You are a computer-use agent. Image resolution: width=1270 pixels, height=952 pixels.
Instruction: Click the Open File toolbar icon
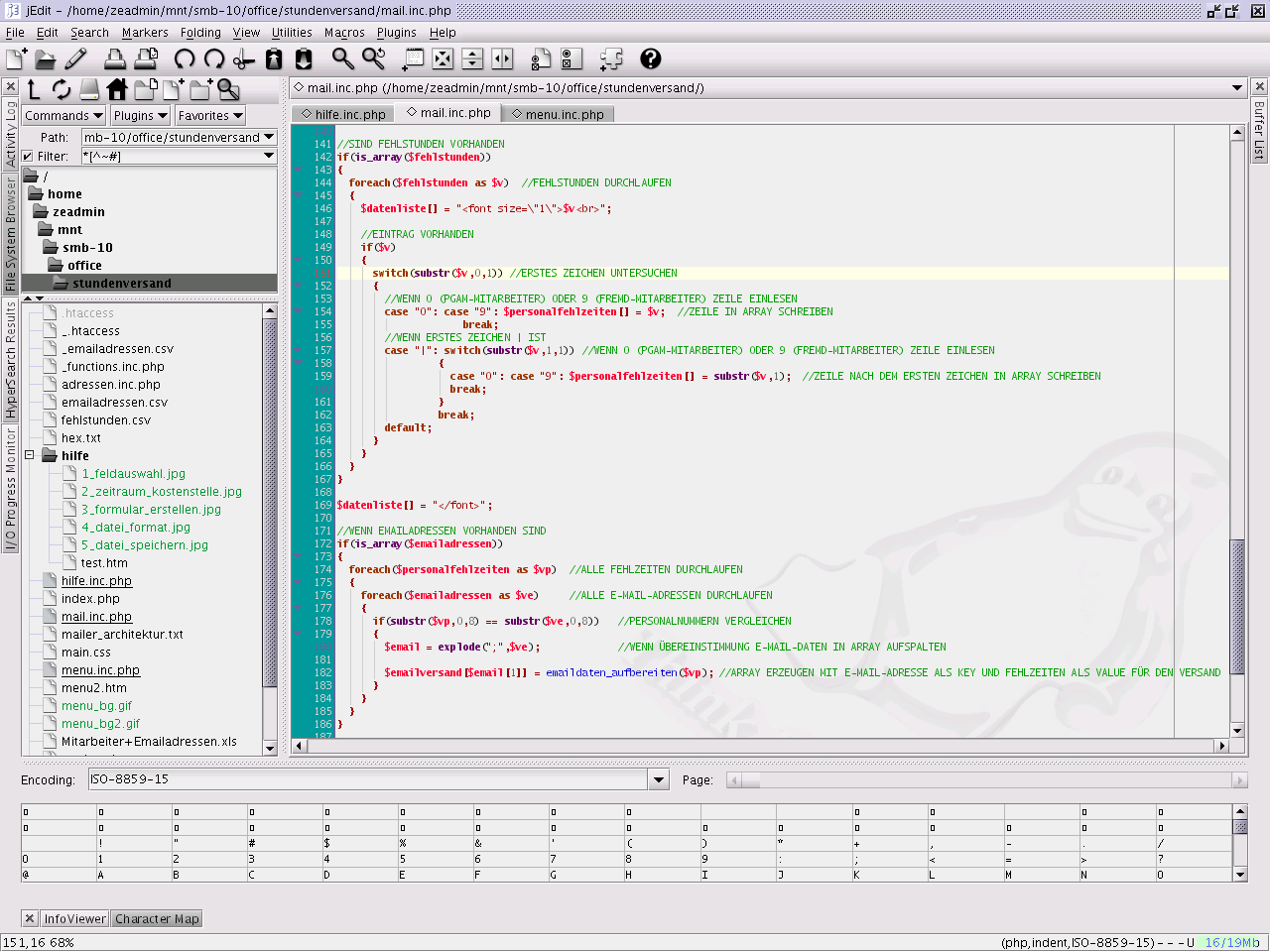(45, 59)
